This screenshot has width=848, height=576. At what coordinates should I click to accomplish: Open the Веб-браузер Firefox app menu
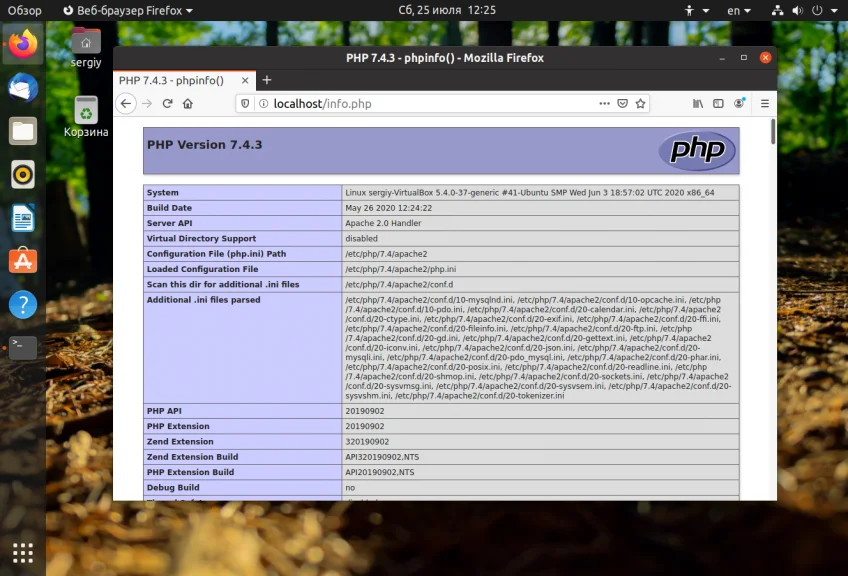click(128, 10)
